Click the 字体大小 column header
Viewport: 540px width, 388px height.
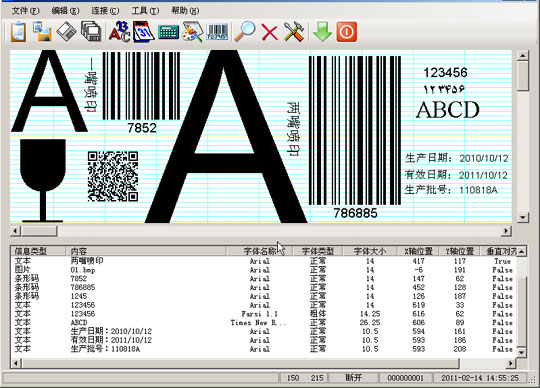click(x=370, y=251)
